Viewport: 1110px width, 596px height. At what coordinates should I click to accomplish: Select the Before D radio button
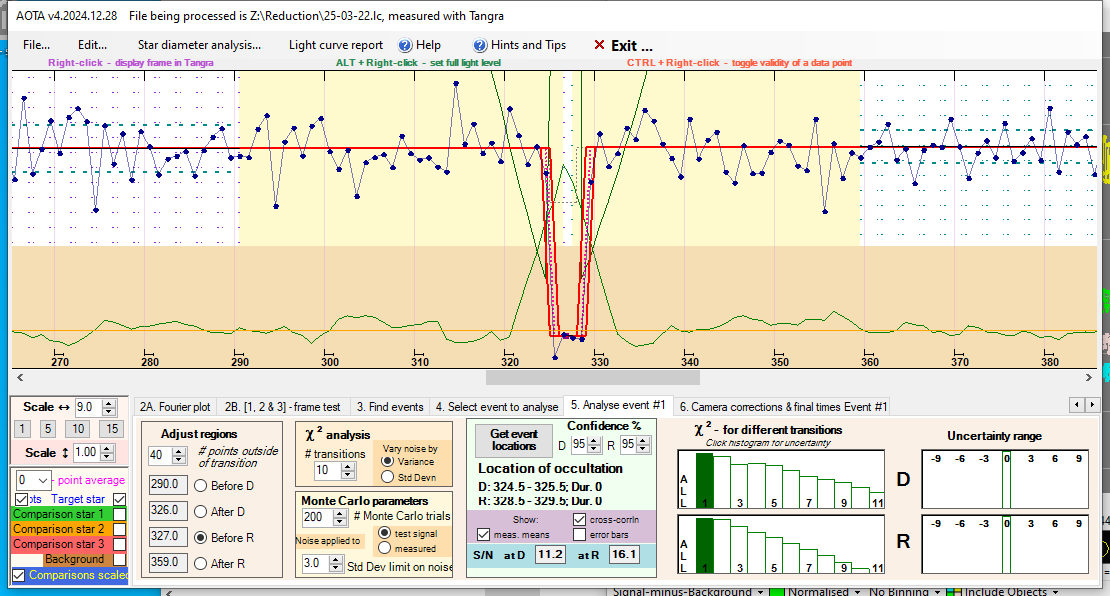200,486
